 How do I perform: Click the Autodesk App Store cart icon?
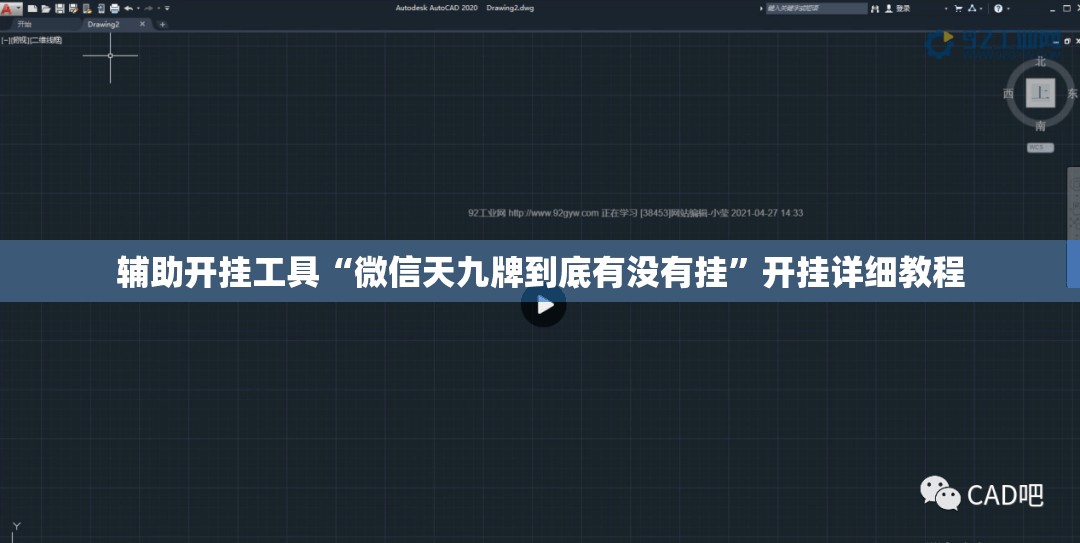pos(958,8)
